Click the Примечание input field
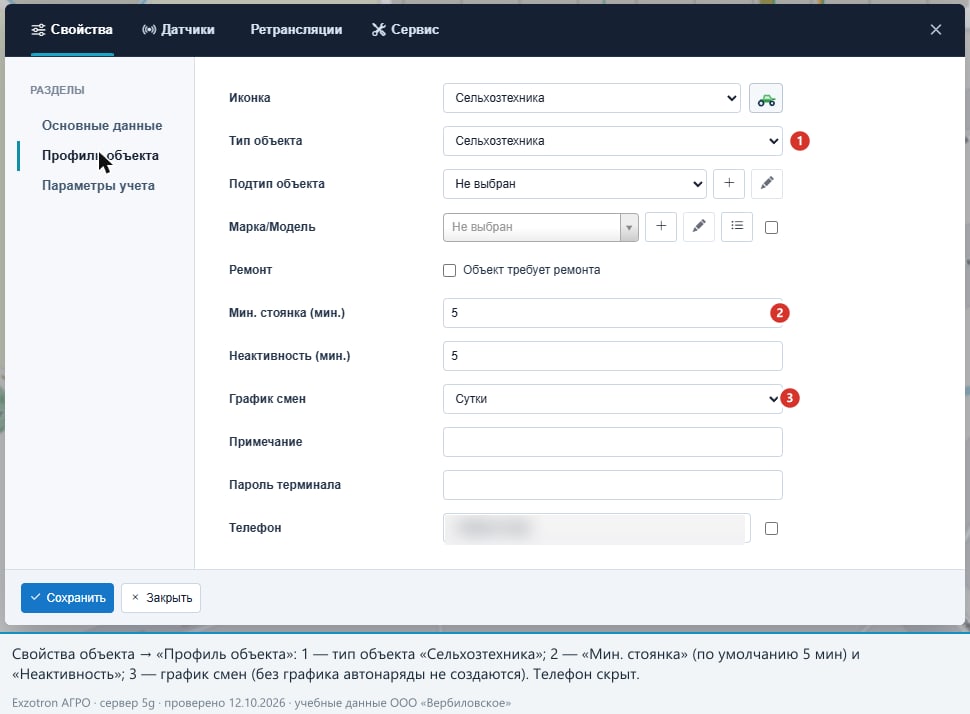 (x=612, y=442)
